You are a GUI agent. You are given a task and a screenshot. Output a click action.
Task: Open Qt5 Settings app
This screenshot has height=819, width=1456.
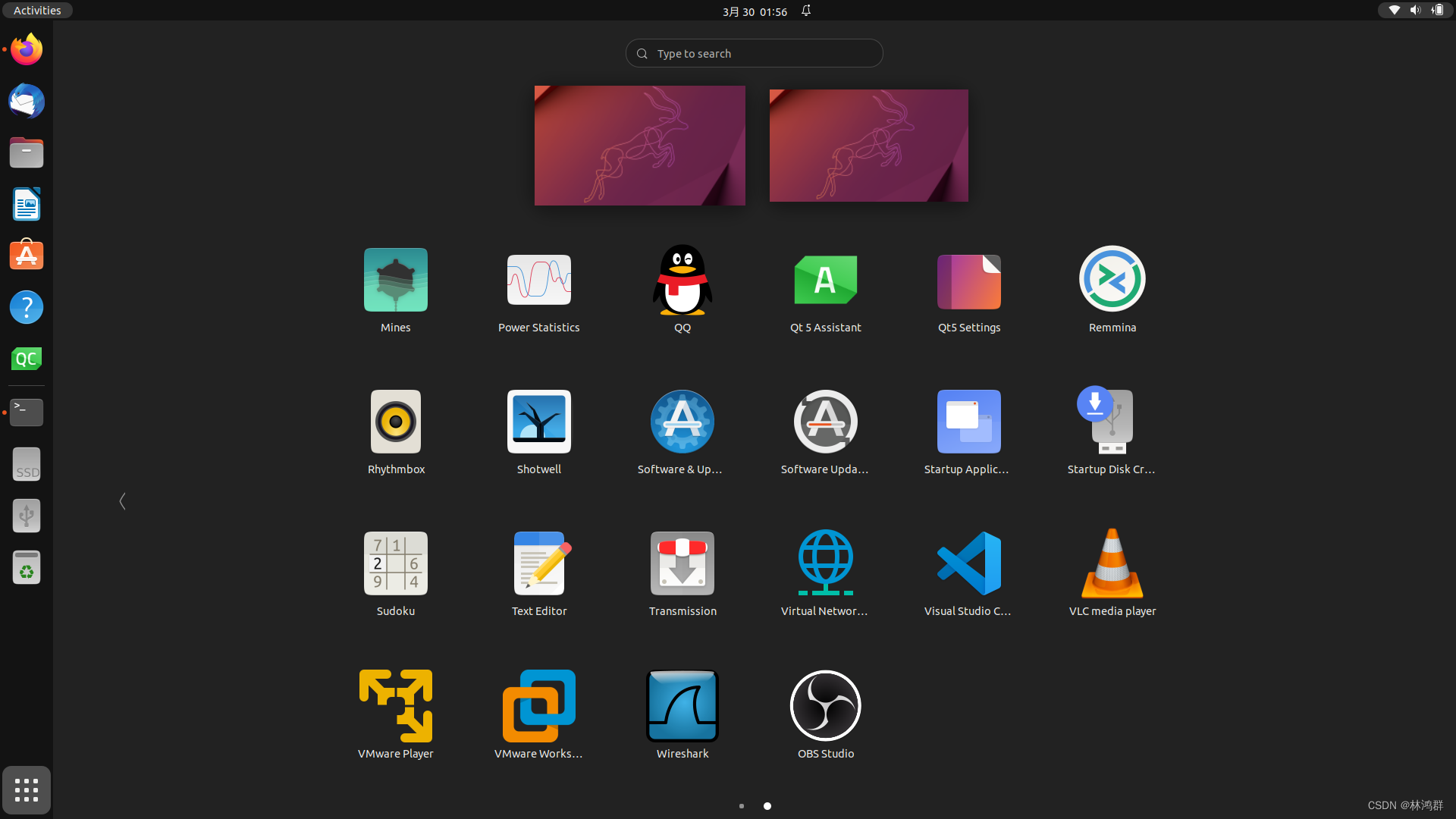pyautogui.click(x=968, y=290)
